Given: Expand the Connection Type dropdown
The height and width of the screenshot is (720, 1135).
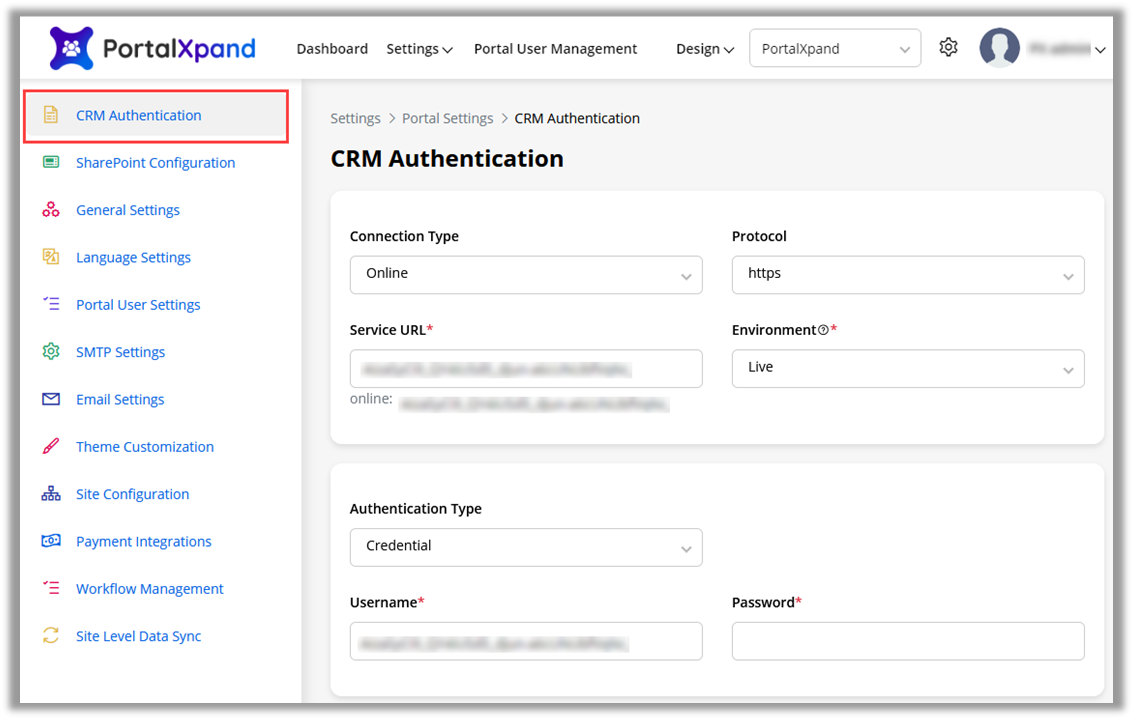Looking at the screenshot, I should (526, 275).
